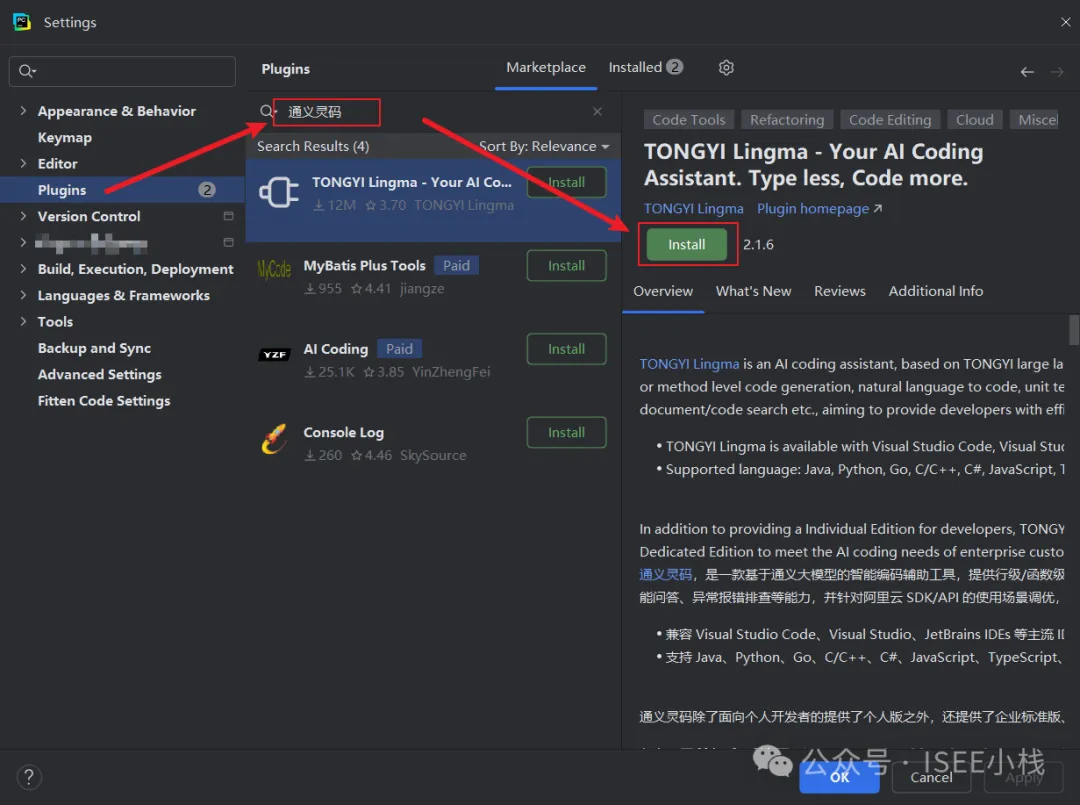Click the Search Results (4) label

click(x=313, y=146)
